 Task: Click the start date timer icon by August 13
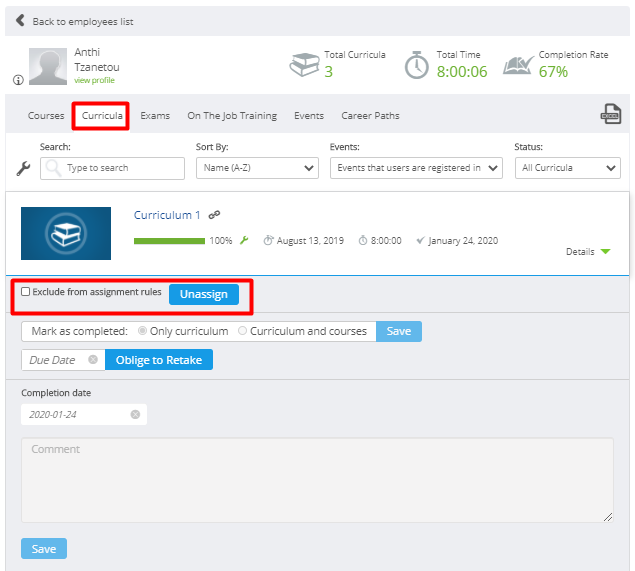268,240
